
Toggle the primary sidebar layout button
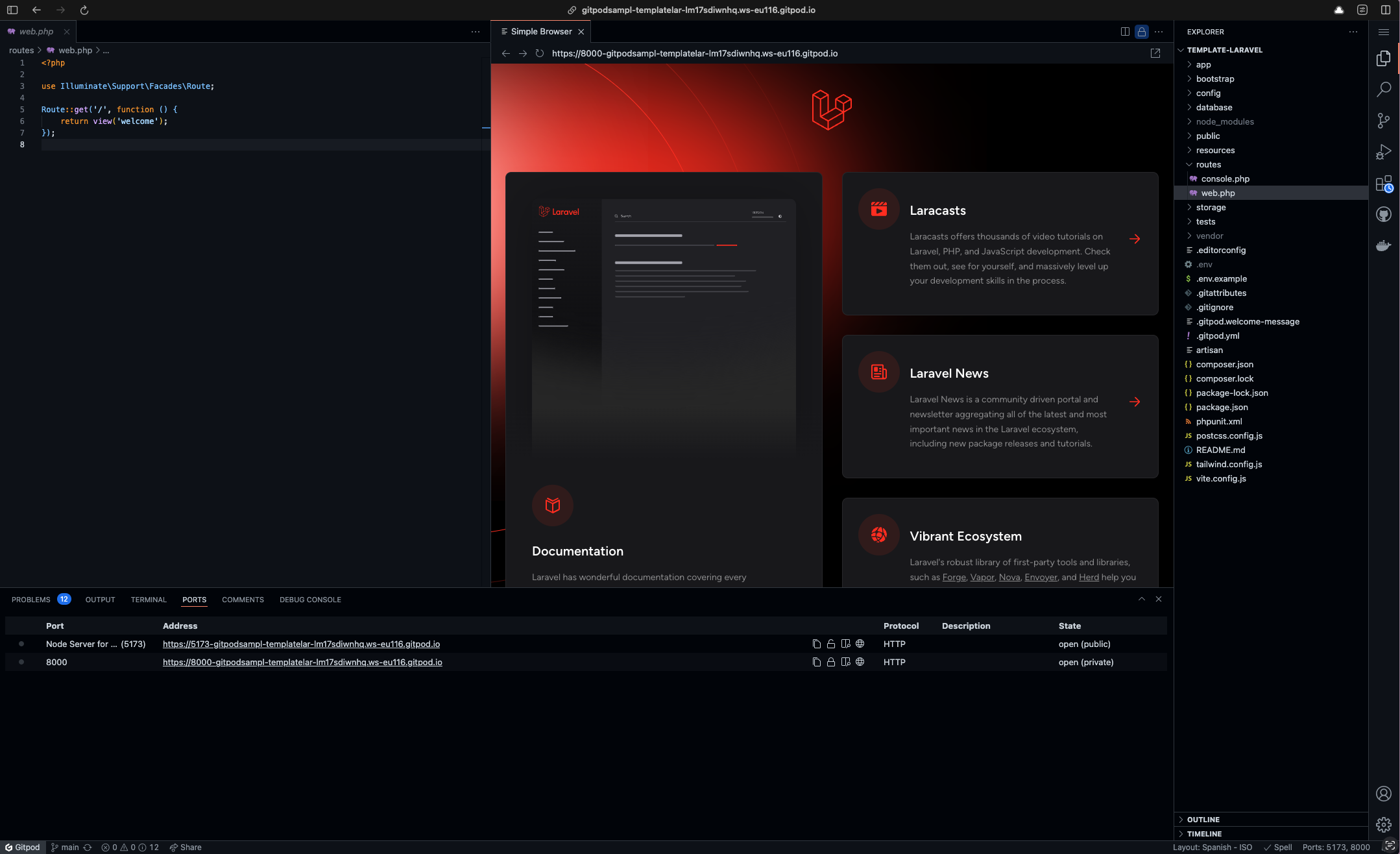click(x=12, y=10)
